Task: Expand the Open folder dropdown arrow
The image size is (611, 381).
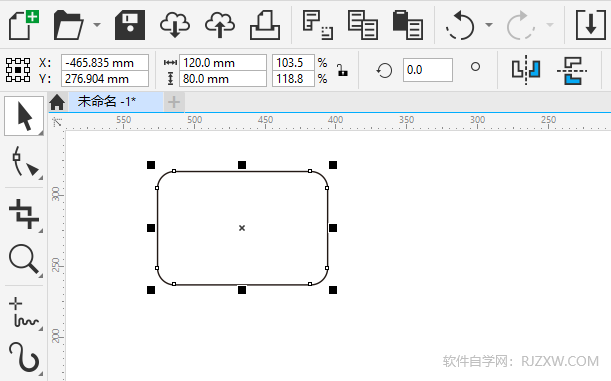Action: (97, 25)
